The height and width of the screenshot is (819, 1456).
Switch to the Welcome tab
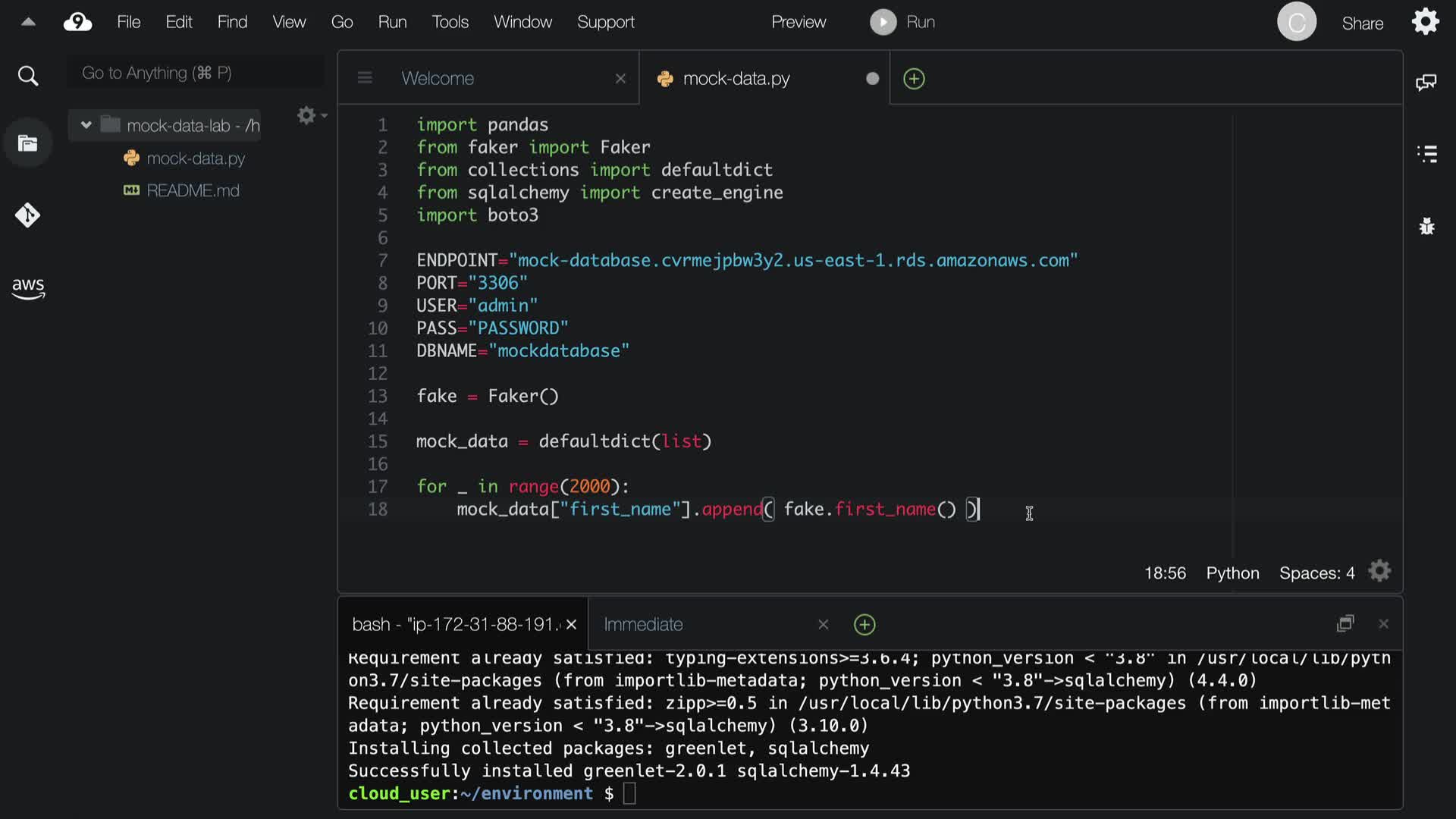tap(438, 79)
